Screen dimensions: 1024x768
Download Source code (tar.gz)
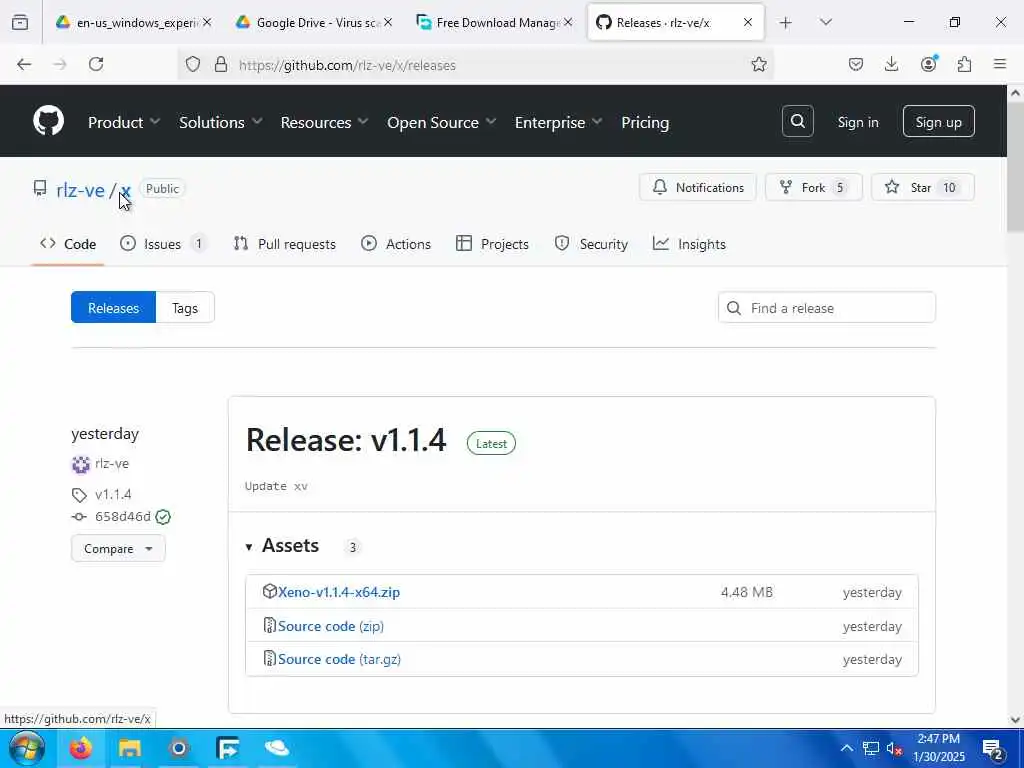[339, 659]
